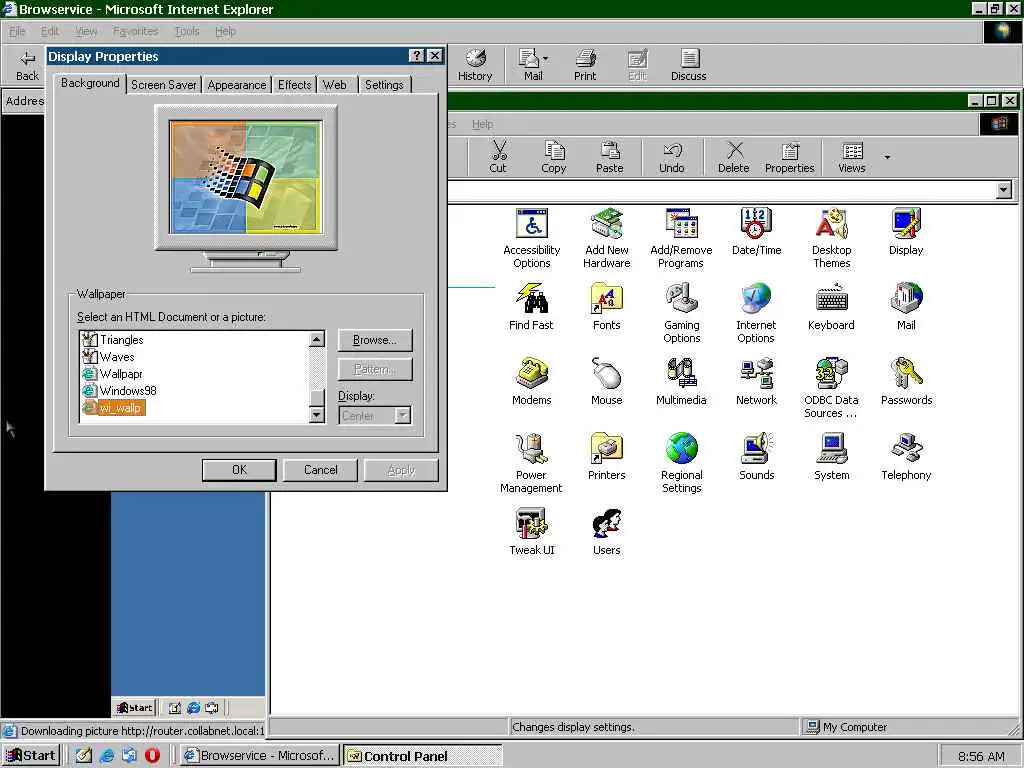Select the Display control panel icon
1024x768 pixels.
(906, 231)
